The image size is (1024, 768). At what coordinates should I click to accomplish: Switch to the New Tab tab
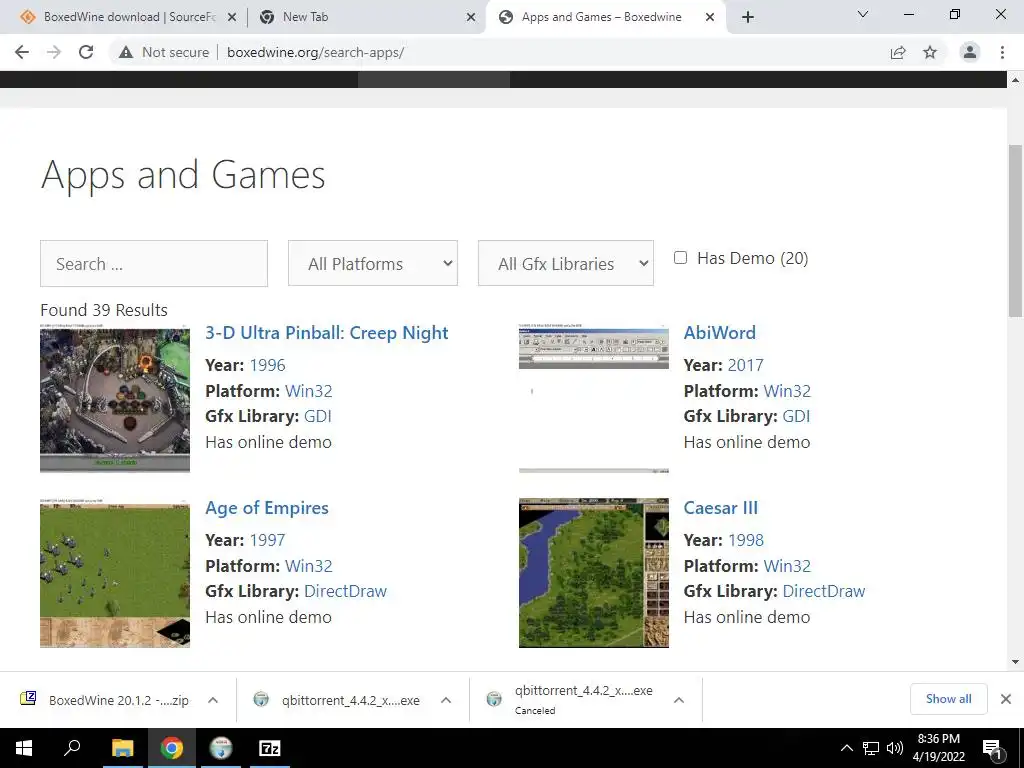(366, 18)
